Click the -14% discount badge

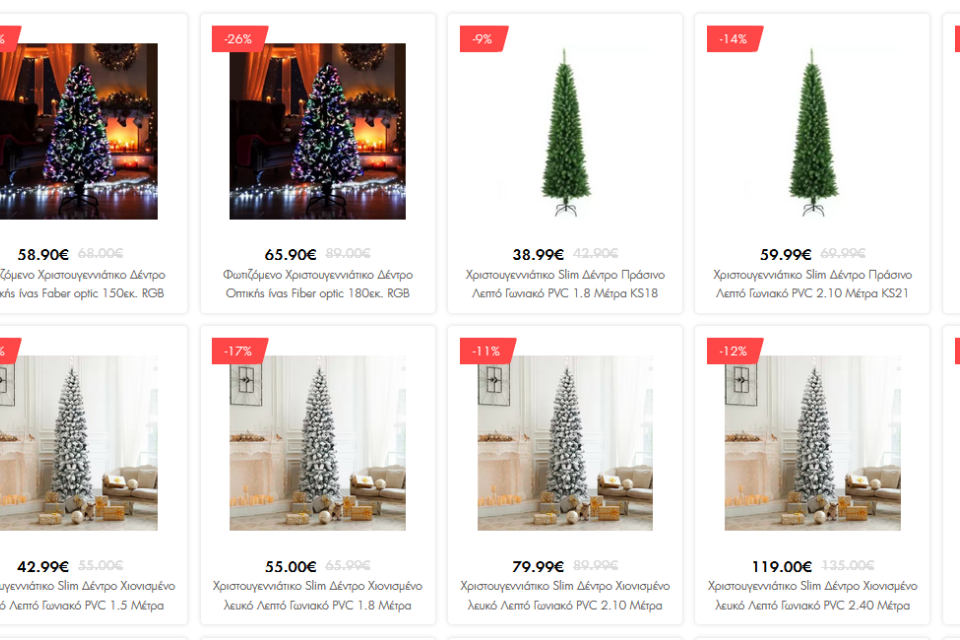click(x=734, y=39)
